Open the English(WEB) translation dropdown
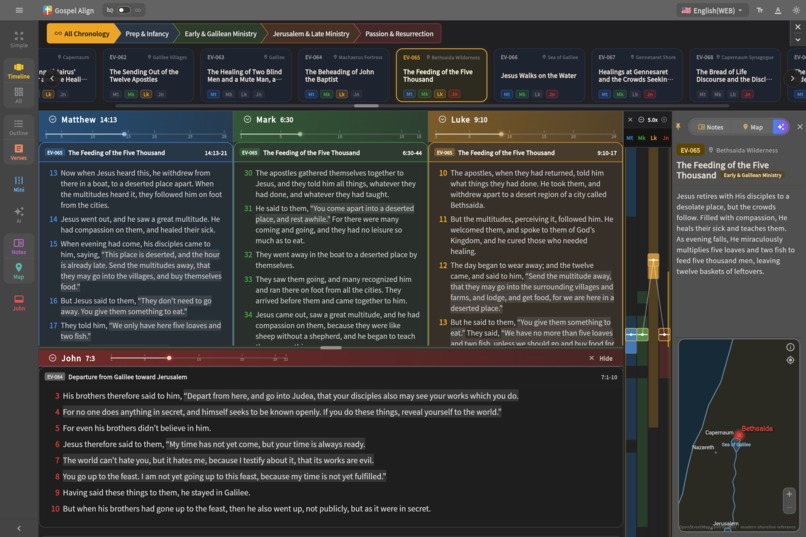Screen dimensions: 806x537 tap(712, 10)
